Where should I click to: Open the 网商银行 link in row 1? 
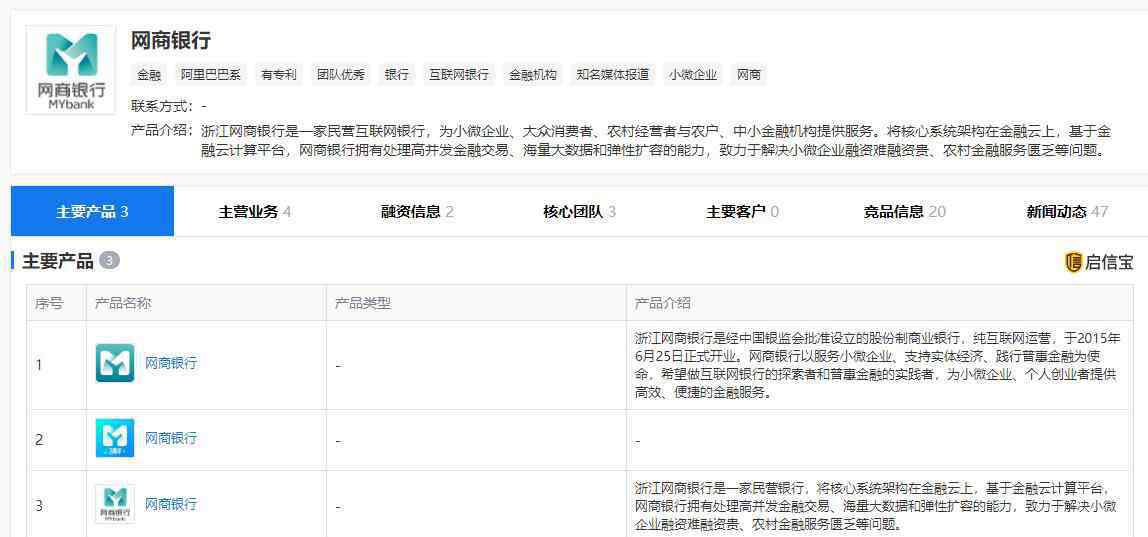pos(171,363)
